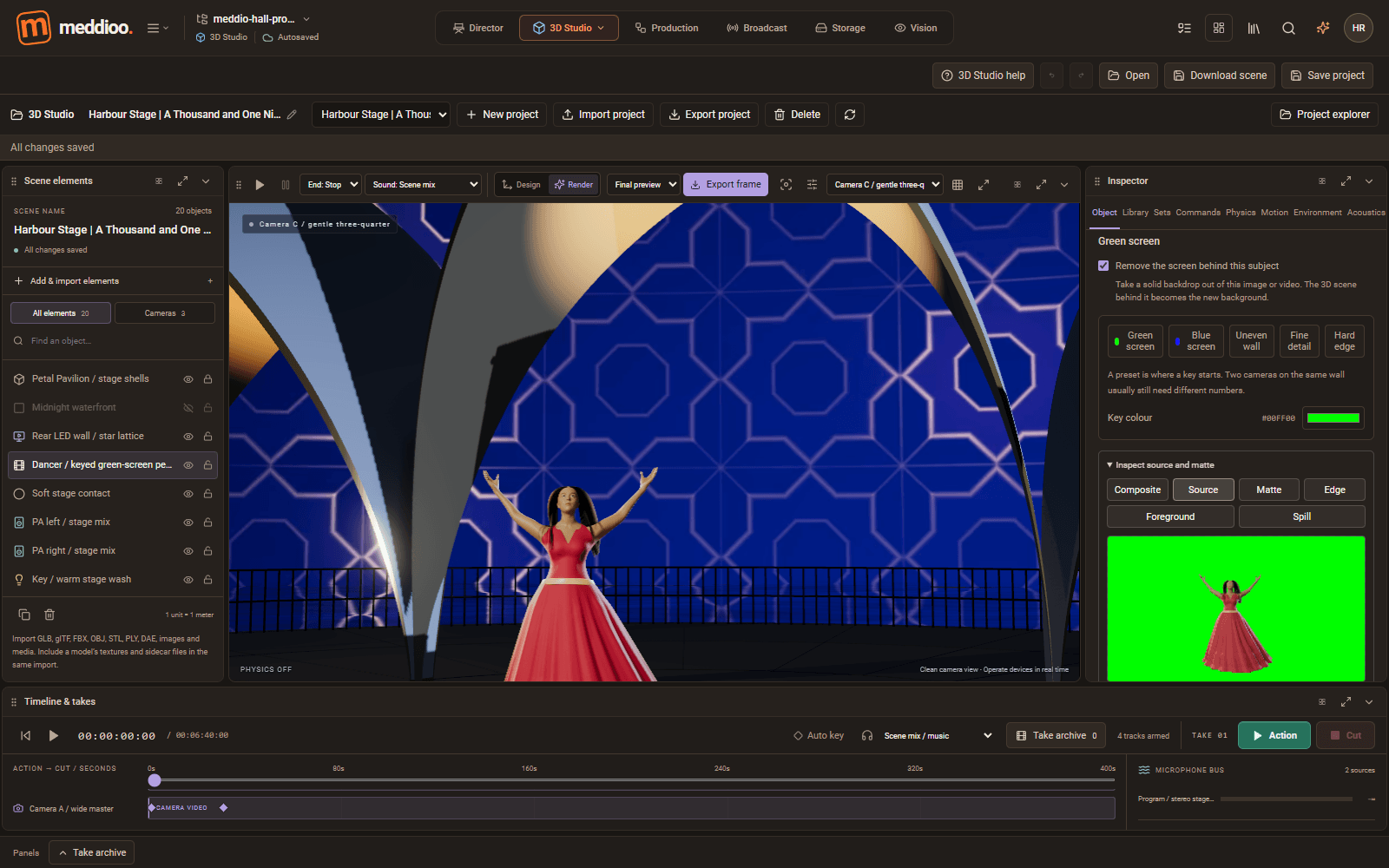The image size is (1389, 868).
Task: Open the Harbour Stage project selector dropdown
Action: click(381, 115)
